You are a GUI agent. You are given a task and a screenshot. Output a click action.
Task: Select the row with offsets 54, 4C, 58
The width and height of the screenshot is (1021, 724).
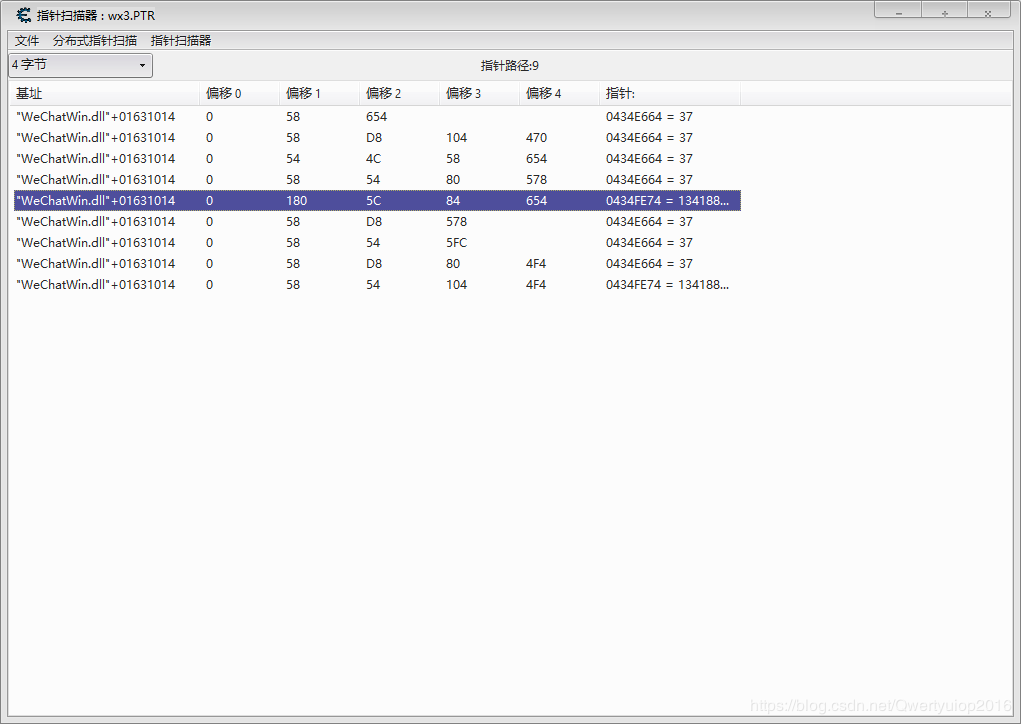[377, 158]
